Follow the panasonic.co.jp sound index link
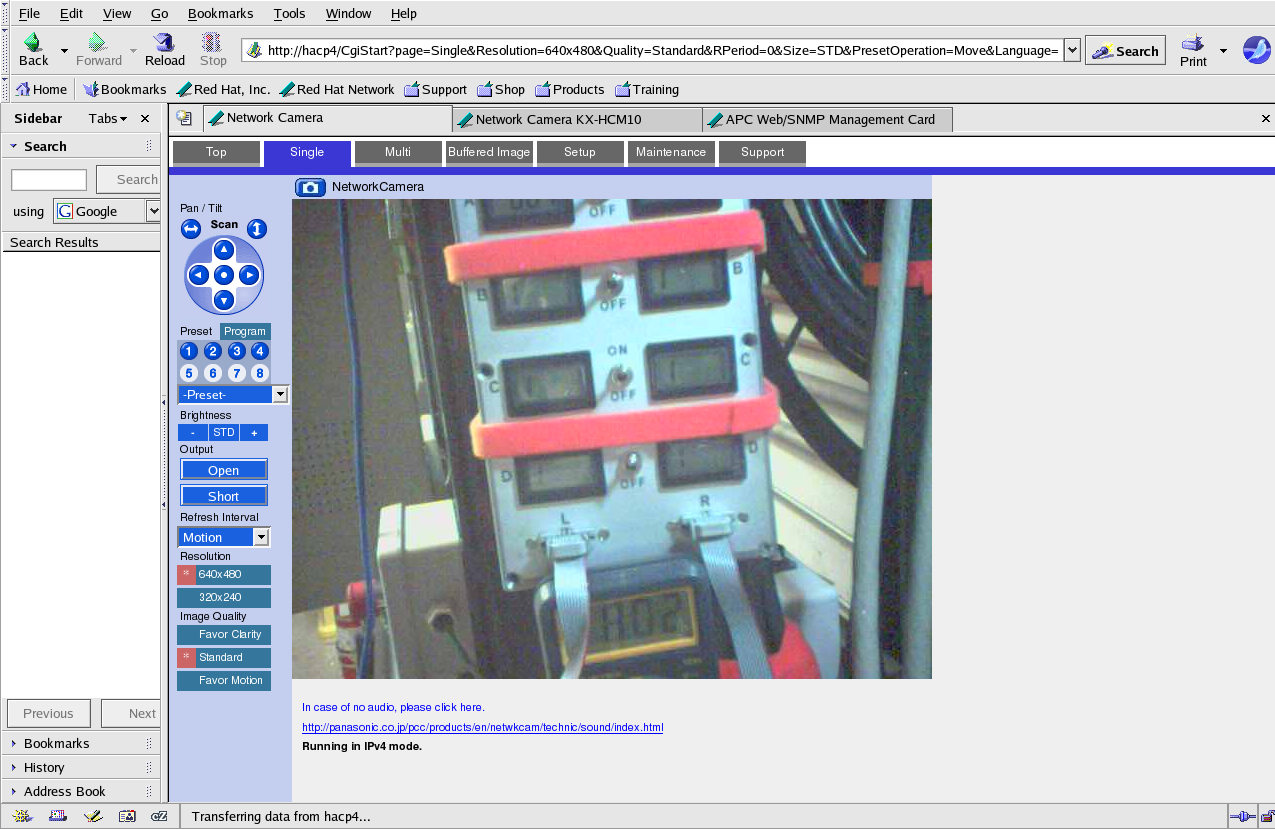1275x829 pixels. point(483,727)
